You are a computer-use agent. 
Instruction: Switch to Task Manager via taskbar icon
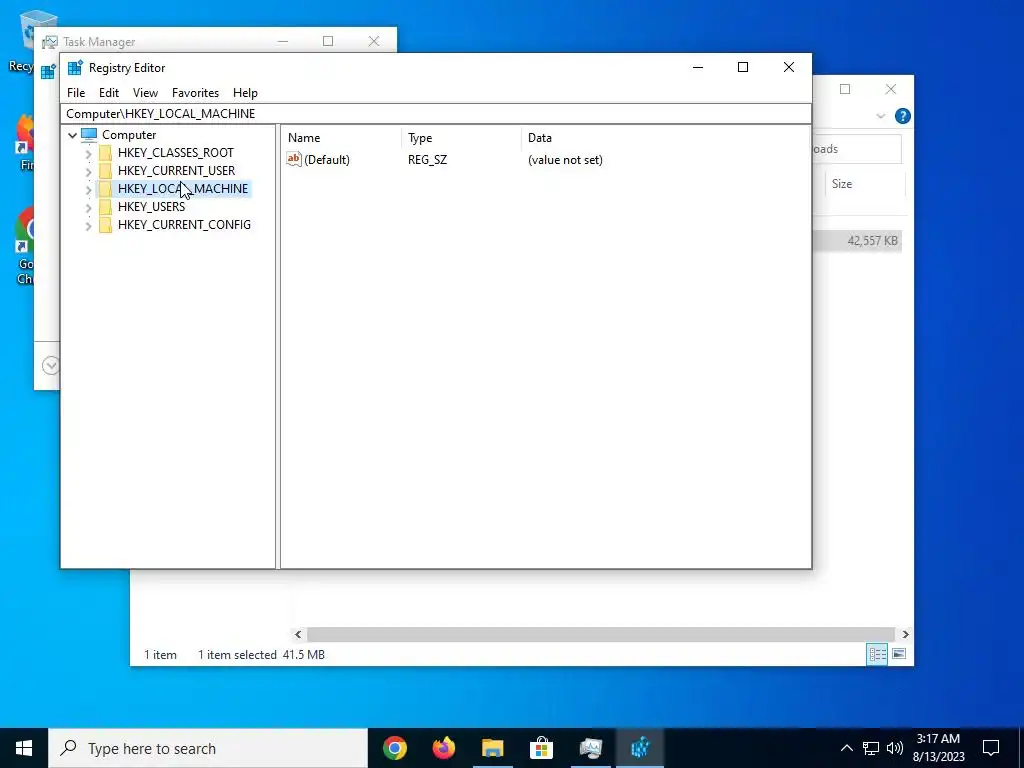point(590,748)
